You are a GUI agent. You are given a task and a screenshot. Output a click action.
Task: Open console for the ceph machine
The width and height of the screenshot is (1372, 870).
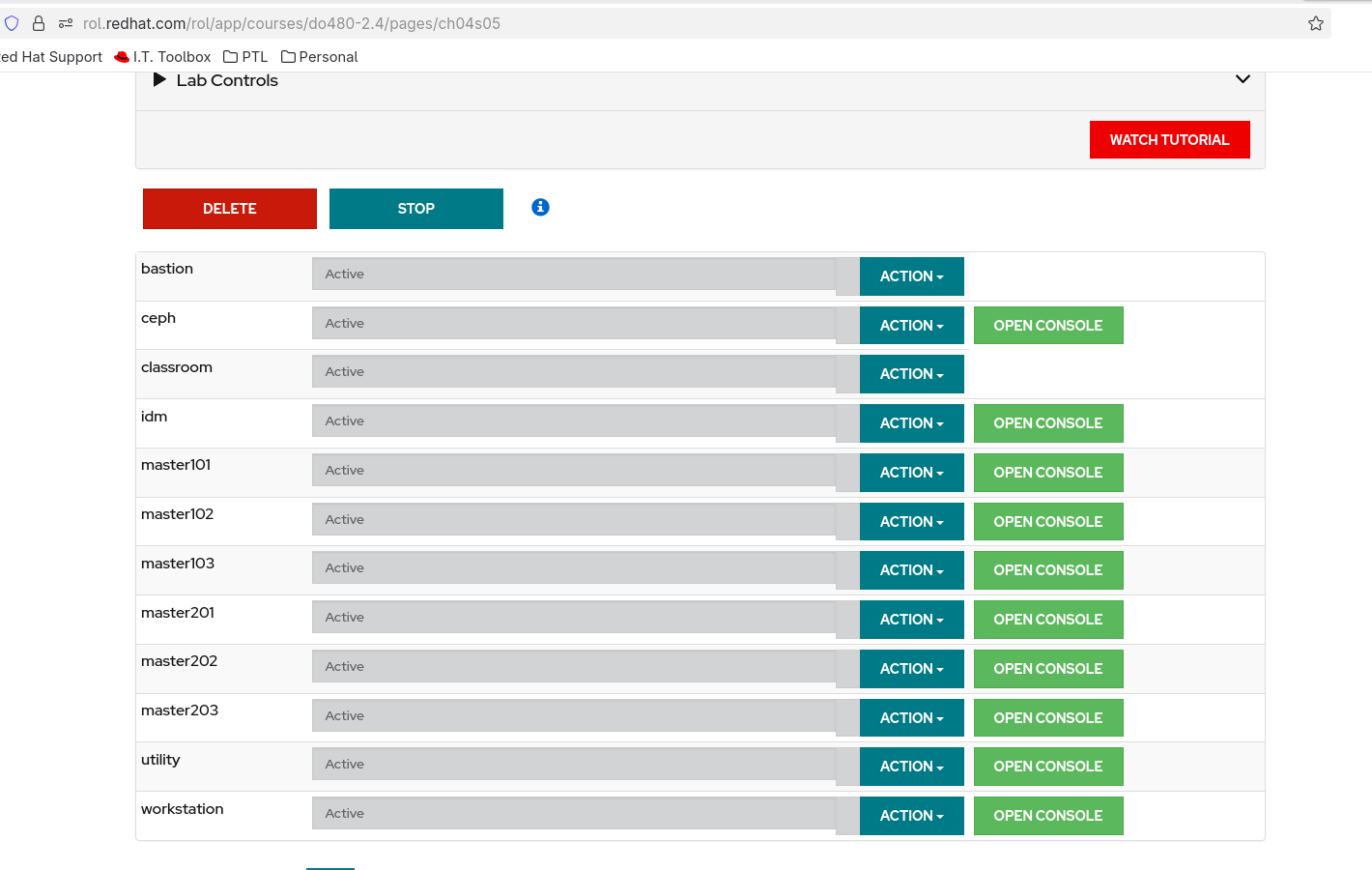tap(1048, 326)
